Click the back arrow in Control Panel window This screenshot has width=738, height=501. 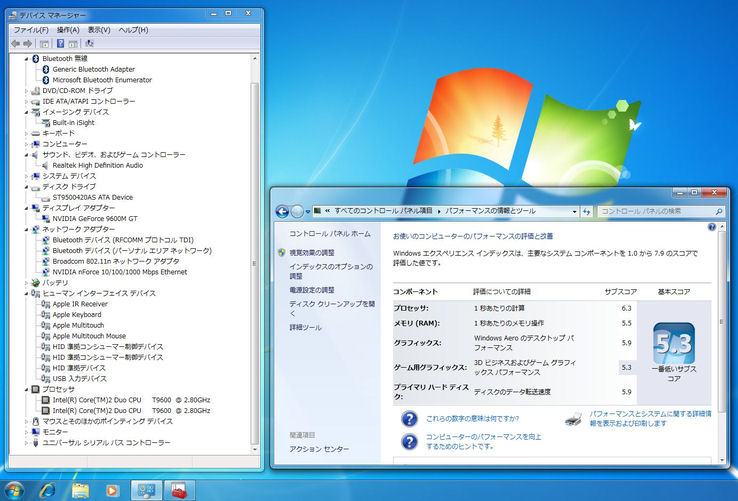(281, 211)
